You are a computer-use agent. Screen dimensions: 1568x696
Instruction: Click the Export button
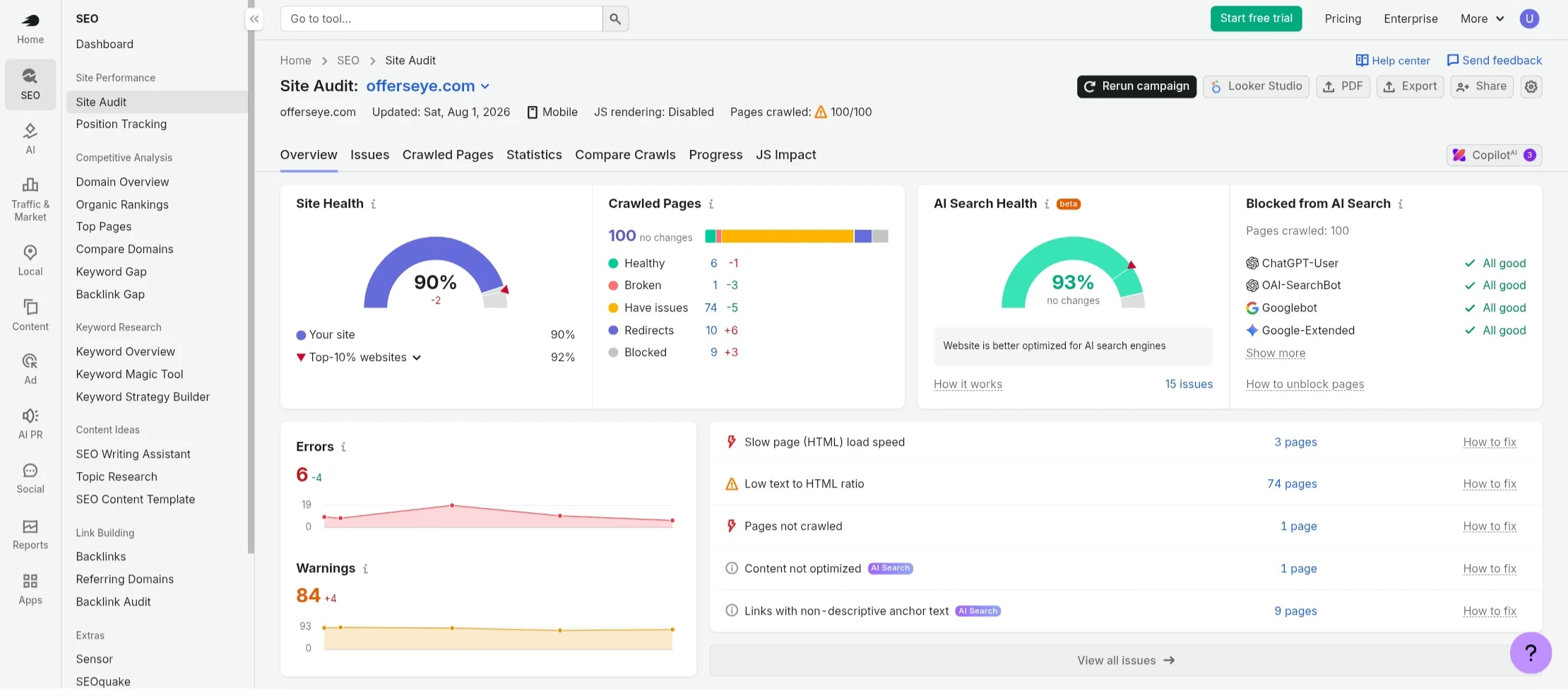point(1410,86)
